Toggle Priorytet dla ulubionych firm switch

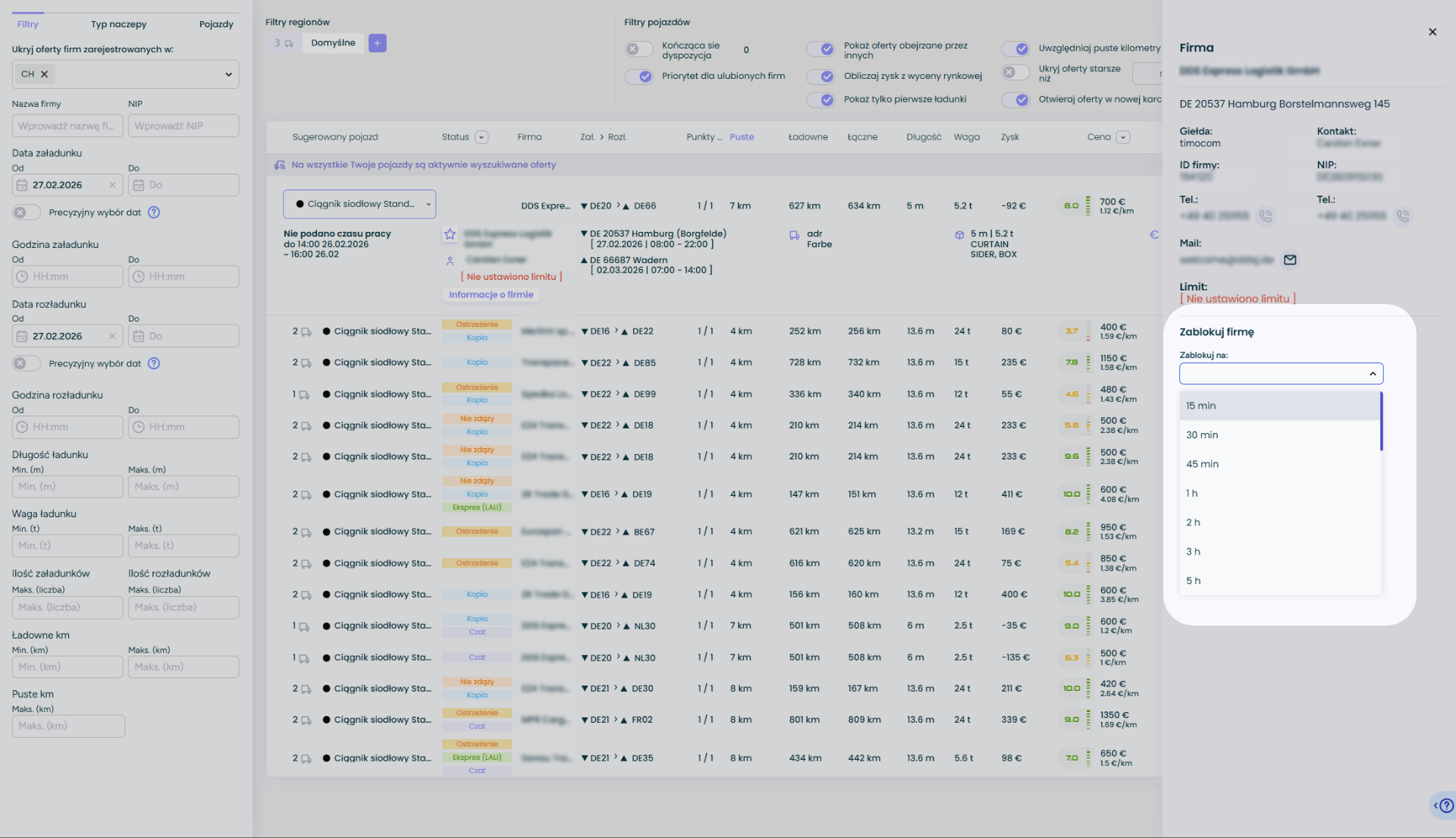(x=639, y=77)
